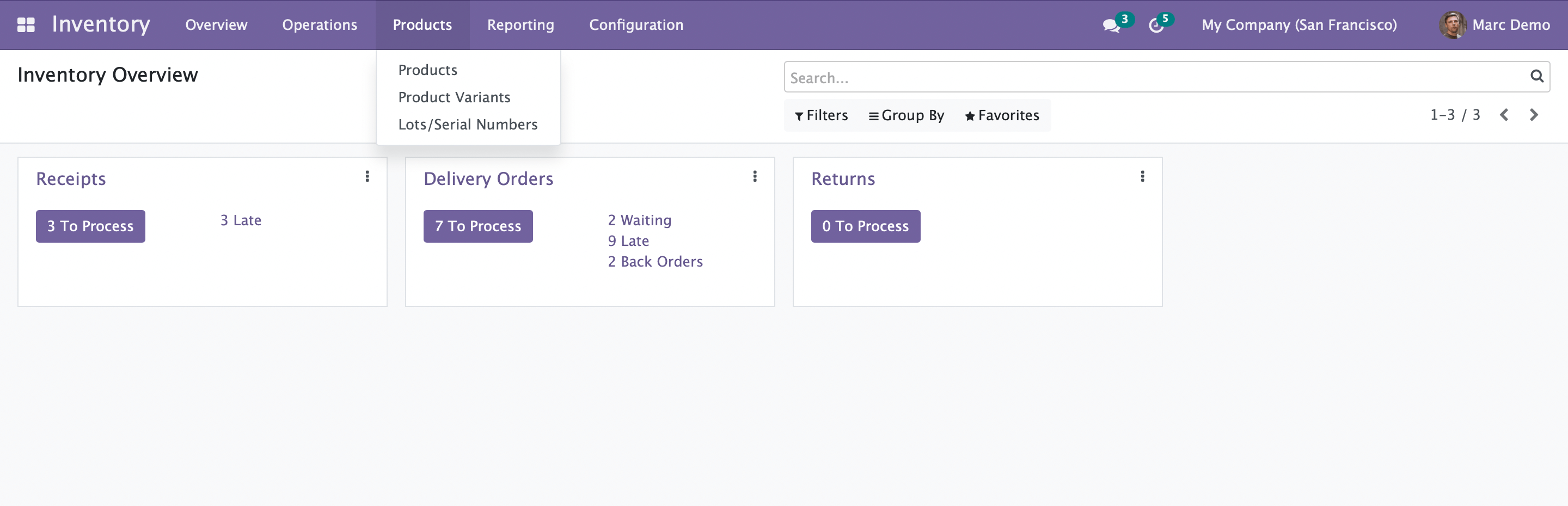The image size is (1568, 506).
Task: Open company switcher My Company (San Francisco)
Action: [1298, 25]
